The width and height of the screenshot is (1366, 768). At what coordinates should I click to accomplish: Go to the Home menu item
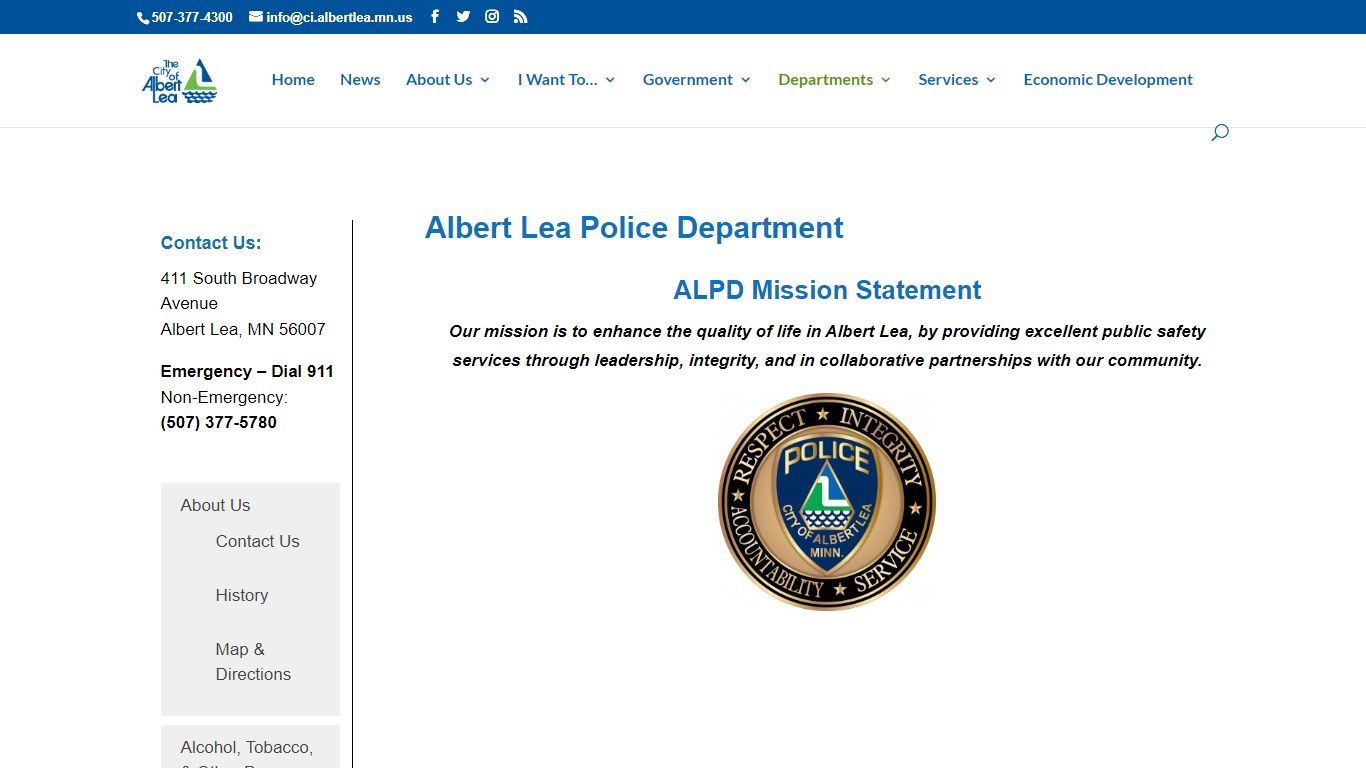pyautogui.click(x=293, y=79)
